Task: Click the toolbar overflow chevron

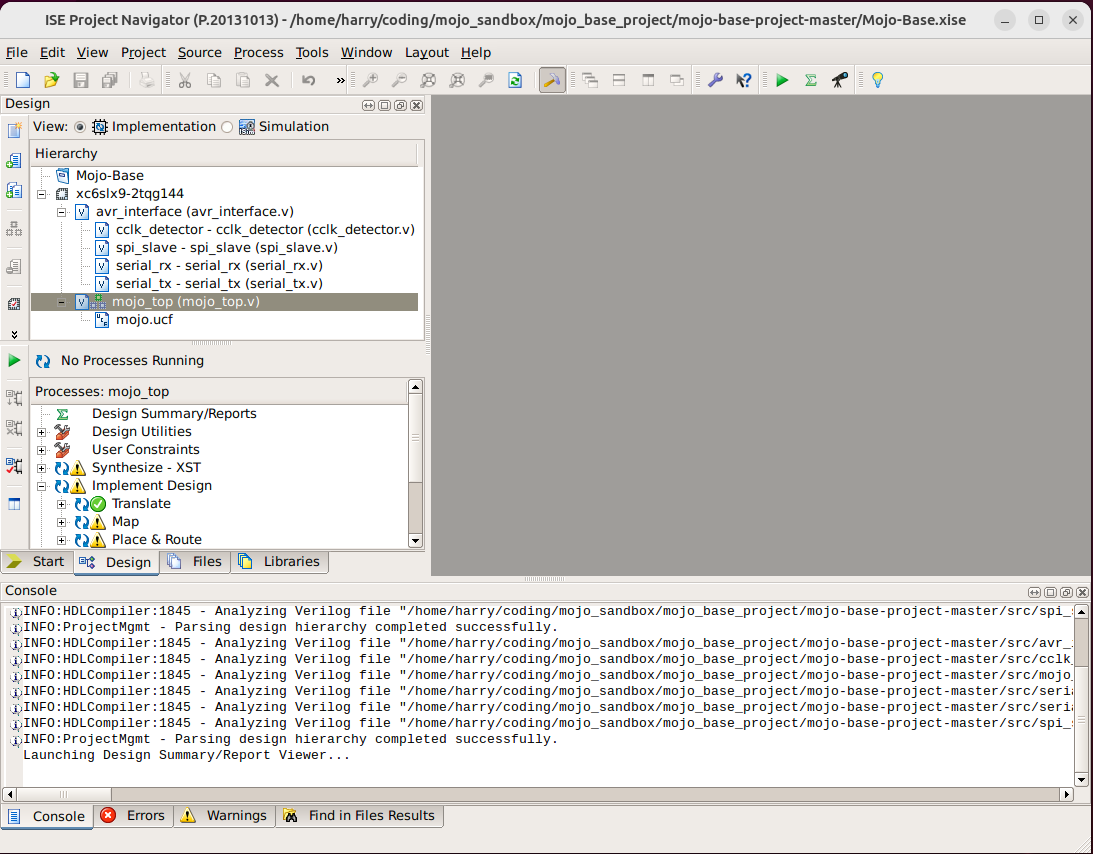Action: (x=340, y=80)
